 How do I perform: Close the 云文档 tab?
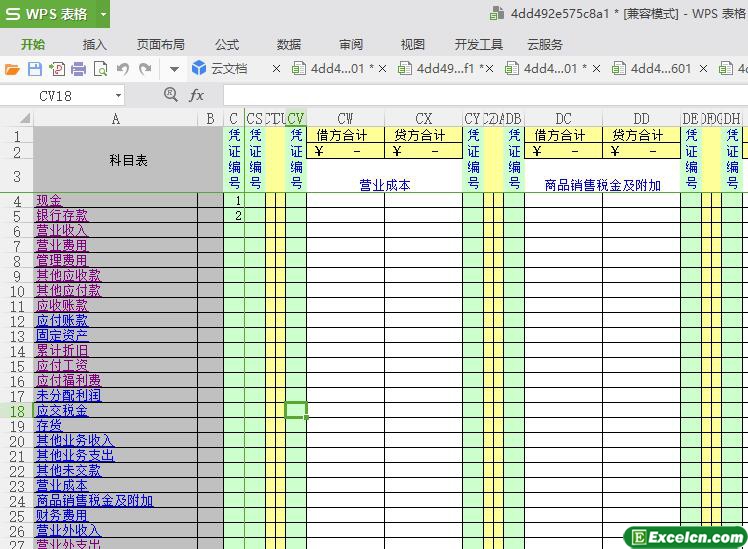click(277, 69)
